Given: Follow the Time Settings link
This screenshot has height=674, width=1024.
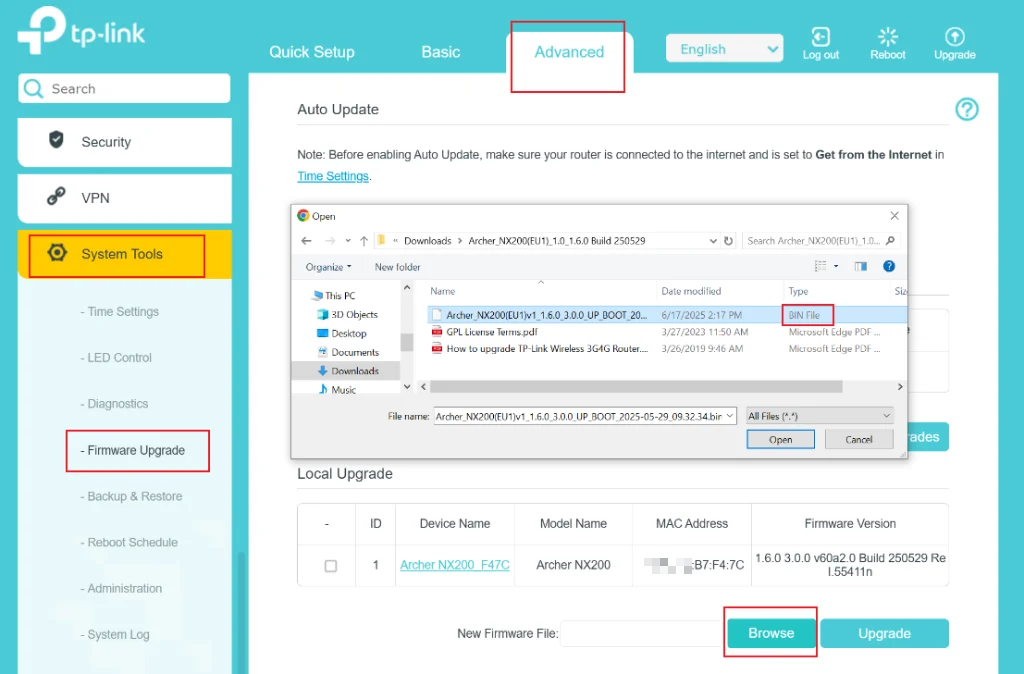Looking at the screenshot, I should [x=333, y=176].
